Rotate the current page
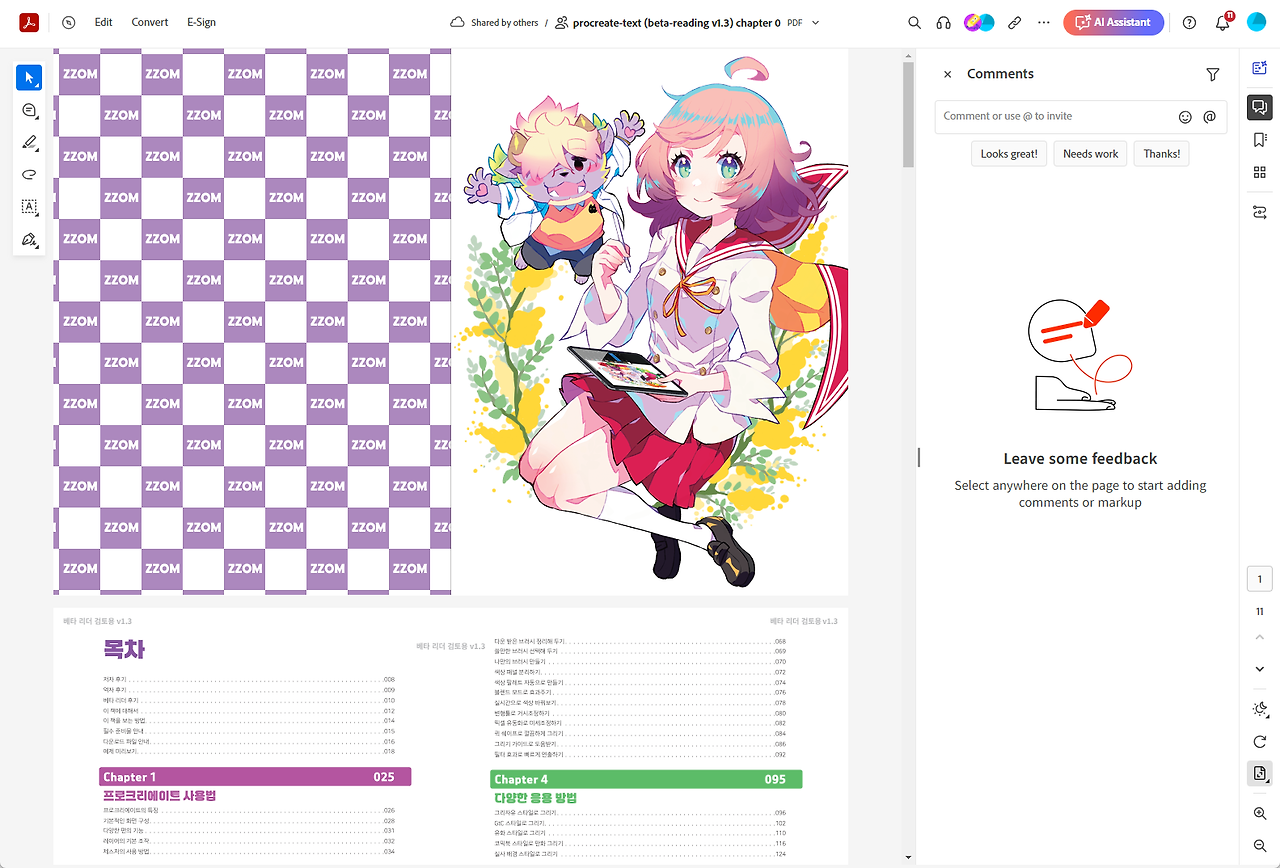This screenshot has width=1280, height=868. pos(1259,741)
